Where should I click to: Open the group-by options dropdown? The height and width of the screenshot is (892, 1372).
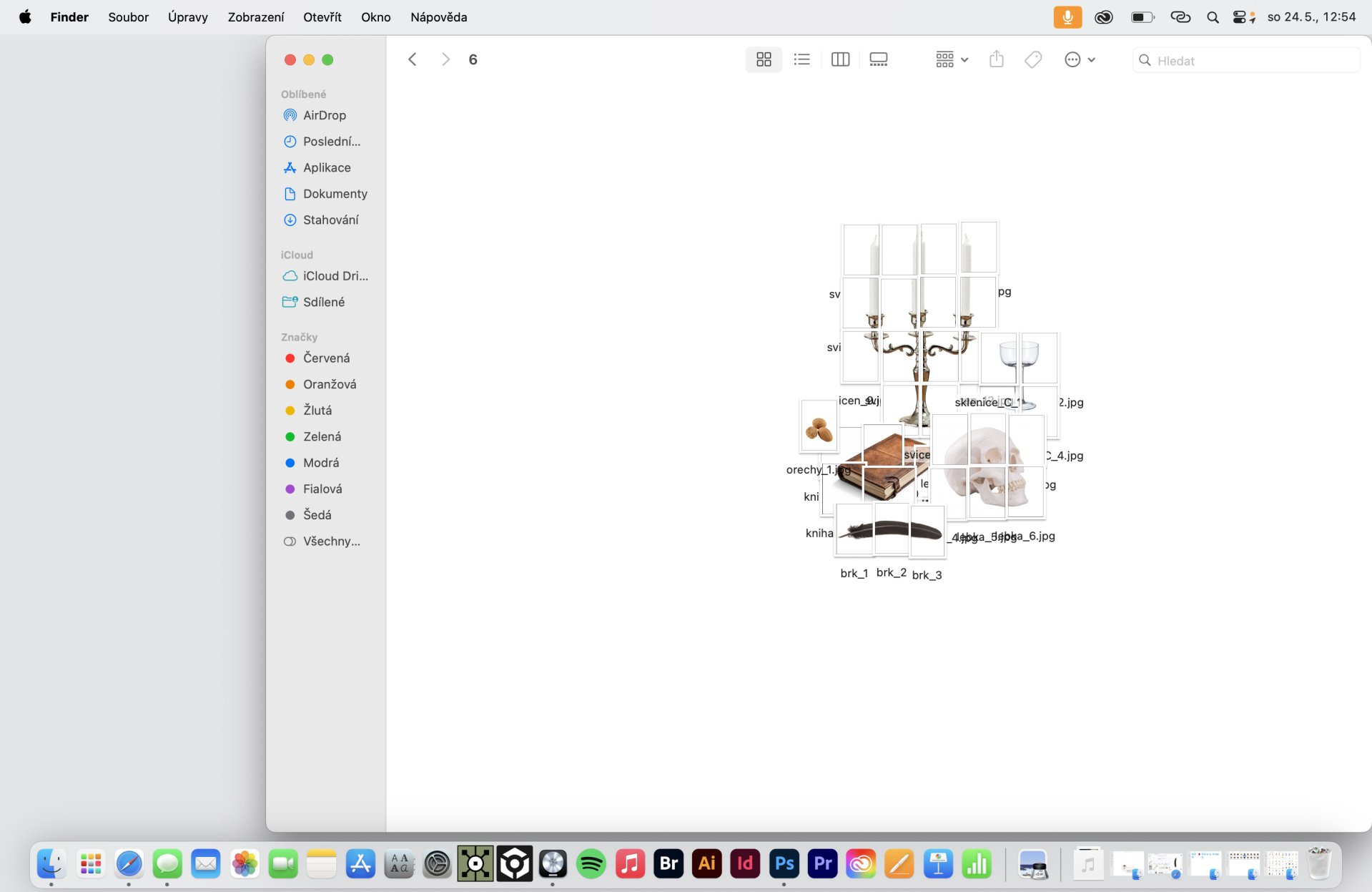pos(952,59)
